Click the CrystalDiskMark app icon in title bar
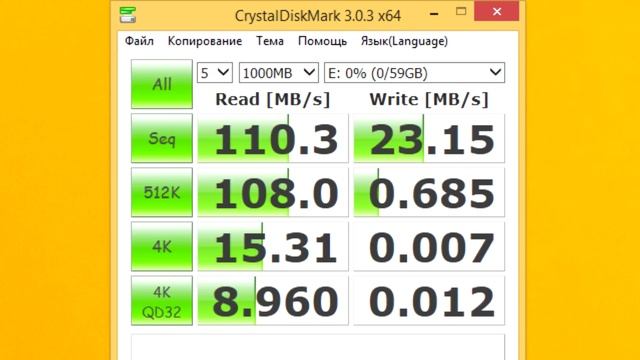The width and height of the screenshot is (640, 360). 128,15
